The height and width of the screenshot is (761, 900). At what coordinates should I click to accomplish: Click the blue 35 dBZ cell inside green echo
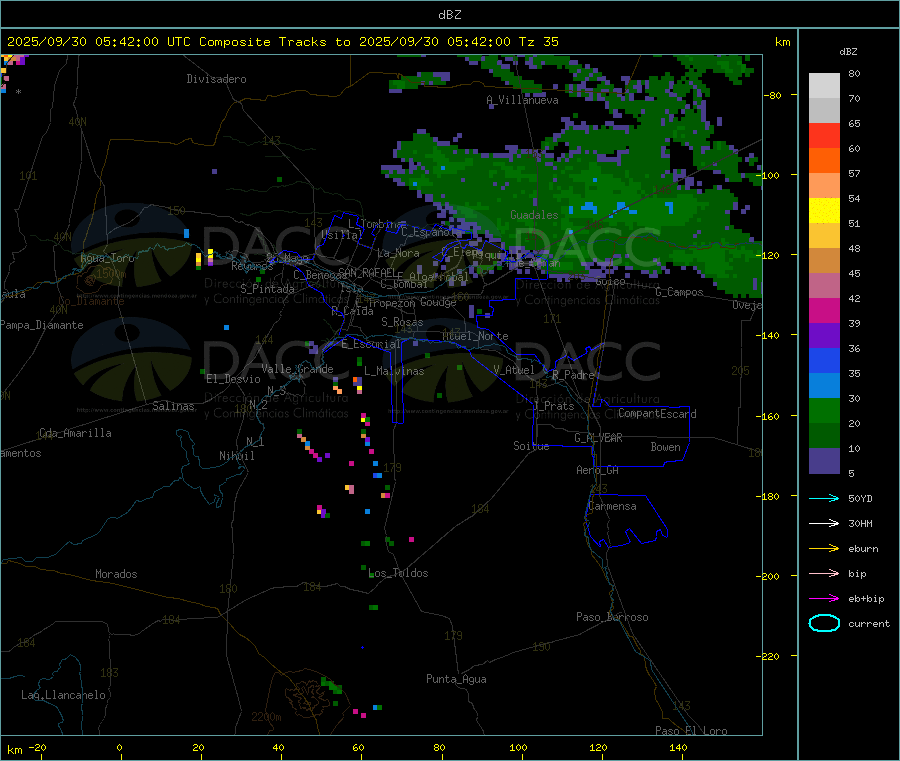[589, 206]
